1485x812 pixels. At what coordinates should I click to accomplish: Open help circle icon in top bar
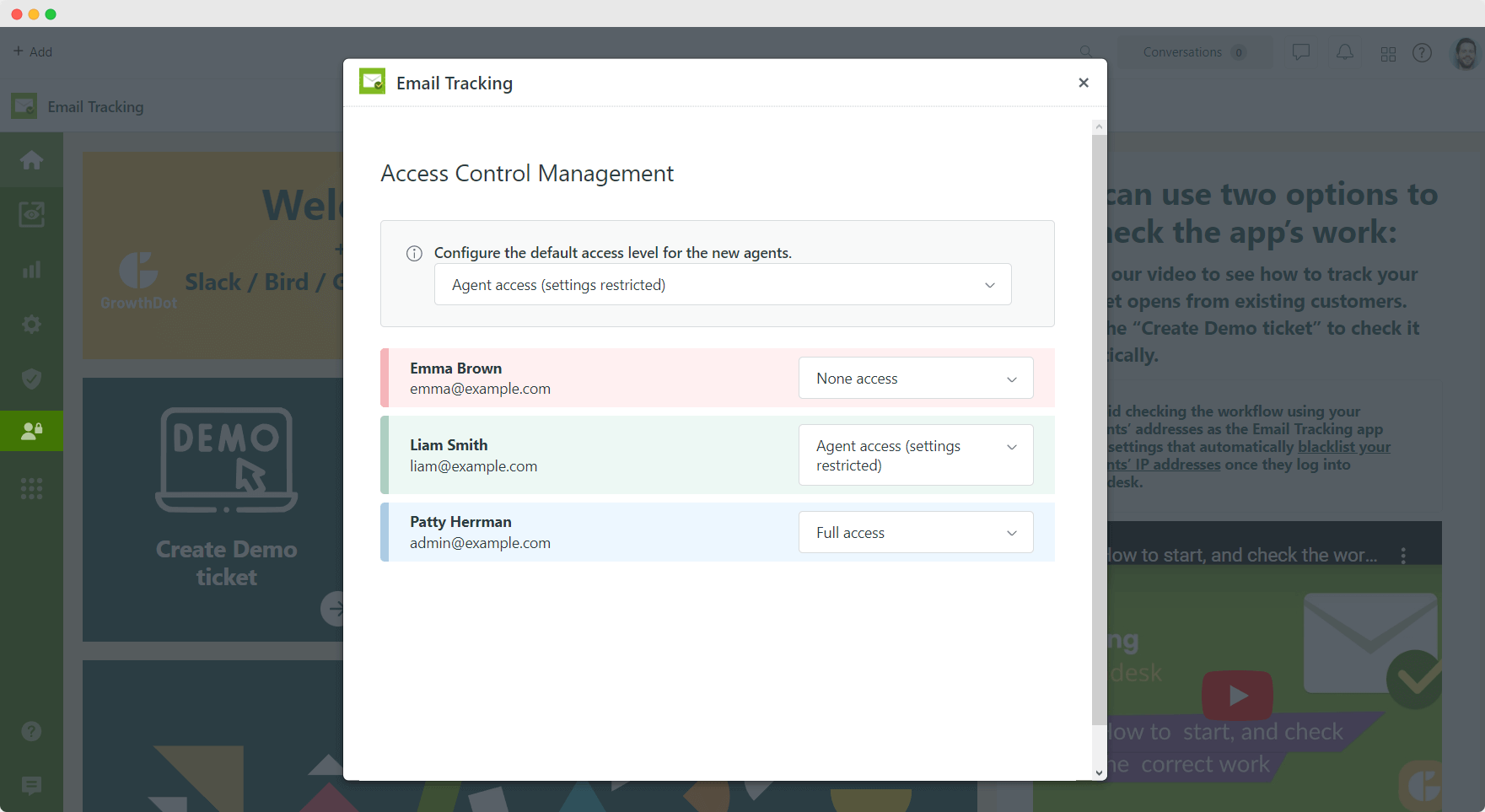point(1422,52)
